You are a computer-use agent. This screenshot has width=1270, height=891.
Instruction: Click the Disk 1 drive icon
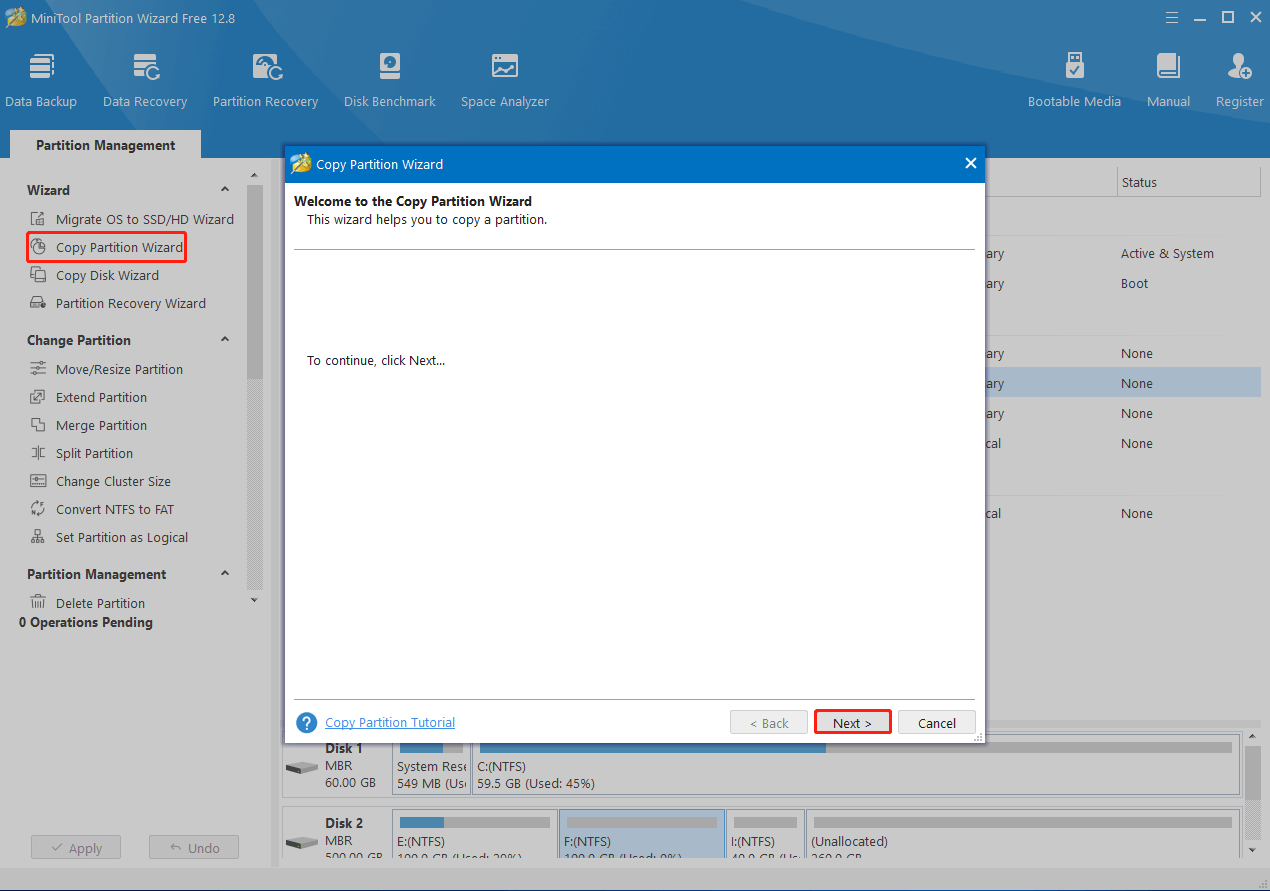[301, 768]
